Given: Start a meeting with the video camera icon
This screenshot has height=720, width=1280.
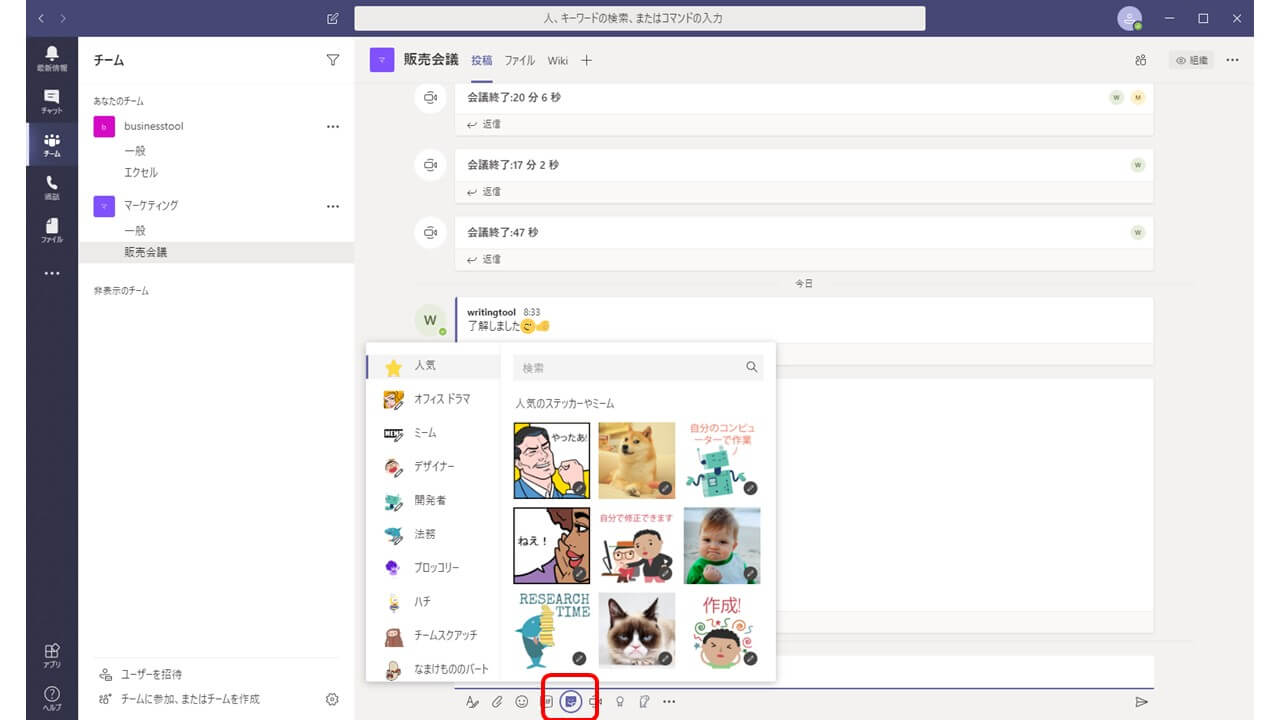Looking at the screenshot, I should pos(595,702).
